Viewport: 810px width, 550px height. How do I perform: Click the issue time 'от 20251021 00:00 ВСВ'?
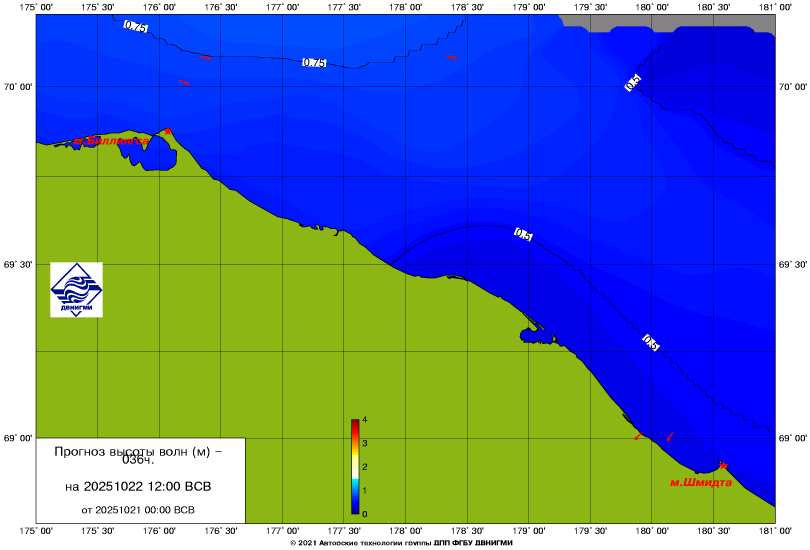(x=138, y=509)
